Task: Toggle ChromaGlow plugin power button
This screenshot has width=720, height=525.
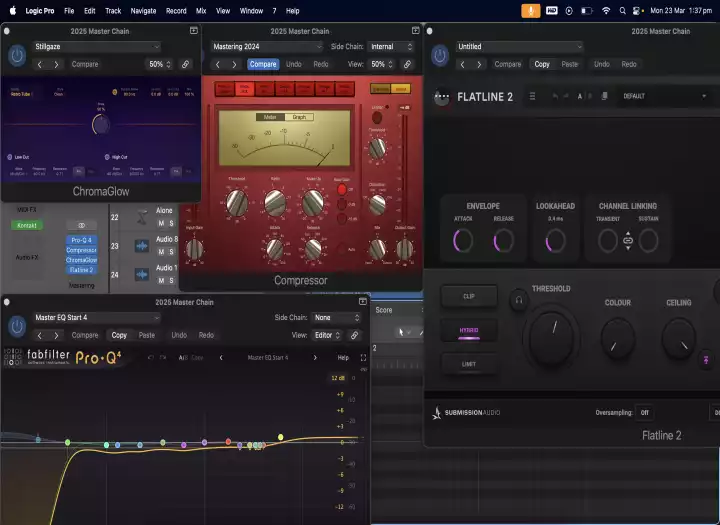Action: 17,56
